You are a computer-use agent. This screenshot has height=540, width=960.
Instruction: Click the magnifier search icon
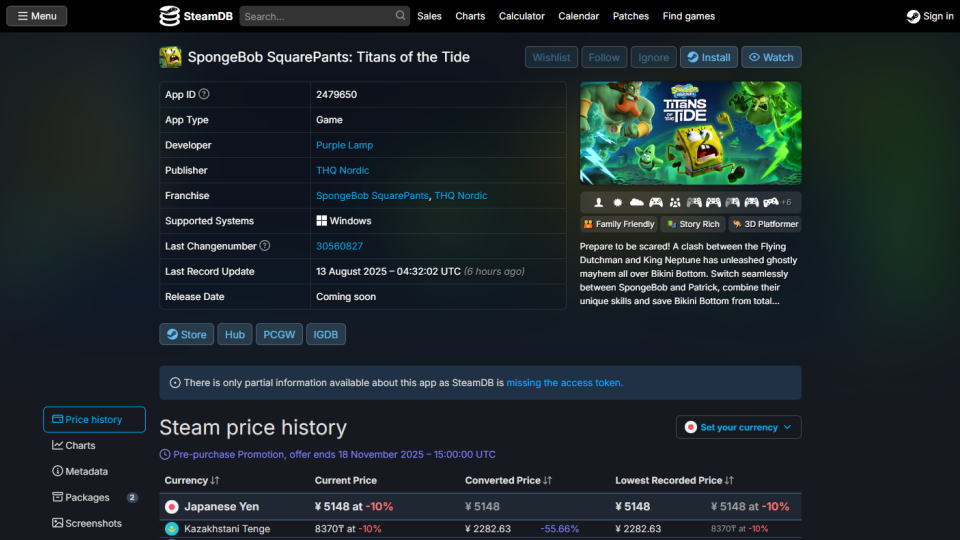[x=400, y=15]
